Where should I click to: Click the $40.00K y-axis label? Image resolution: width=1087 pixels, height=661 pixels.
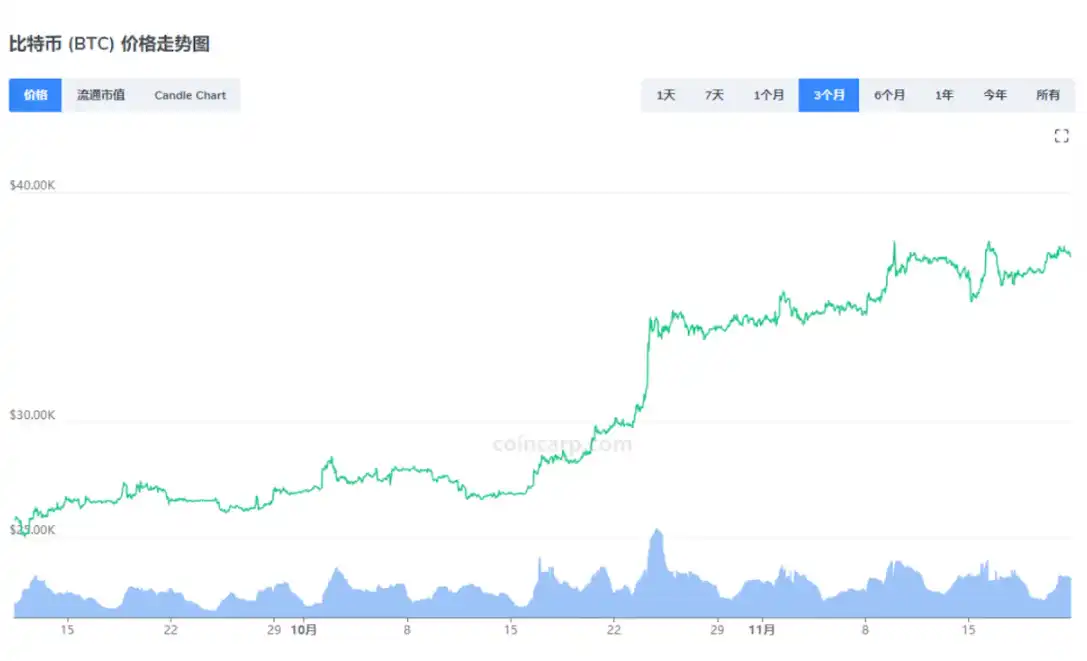coord(33,185)
